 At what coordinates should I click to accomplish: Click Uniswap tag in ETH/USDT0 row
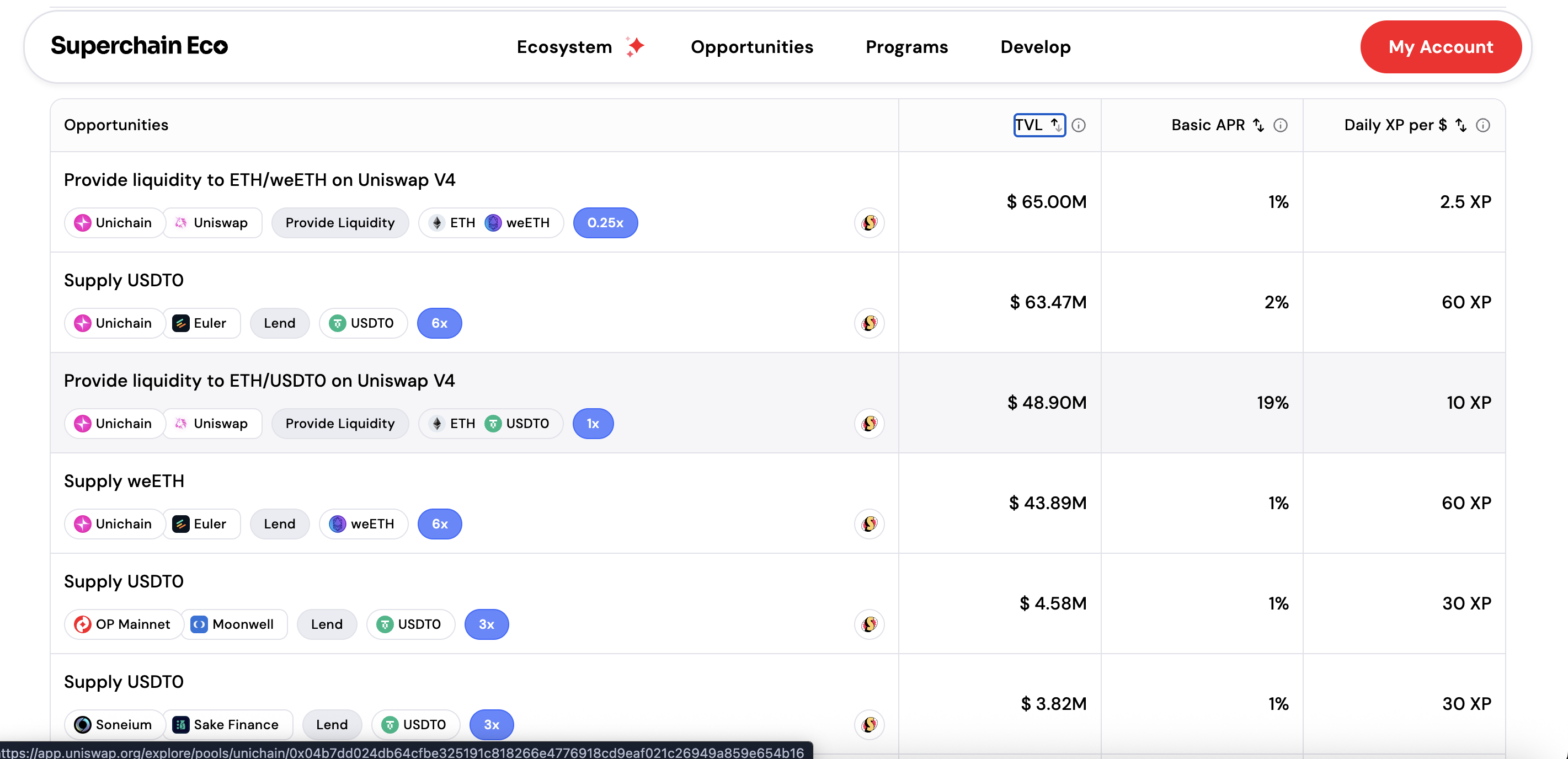(212, 424)
